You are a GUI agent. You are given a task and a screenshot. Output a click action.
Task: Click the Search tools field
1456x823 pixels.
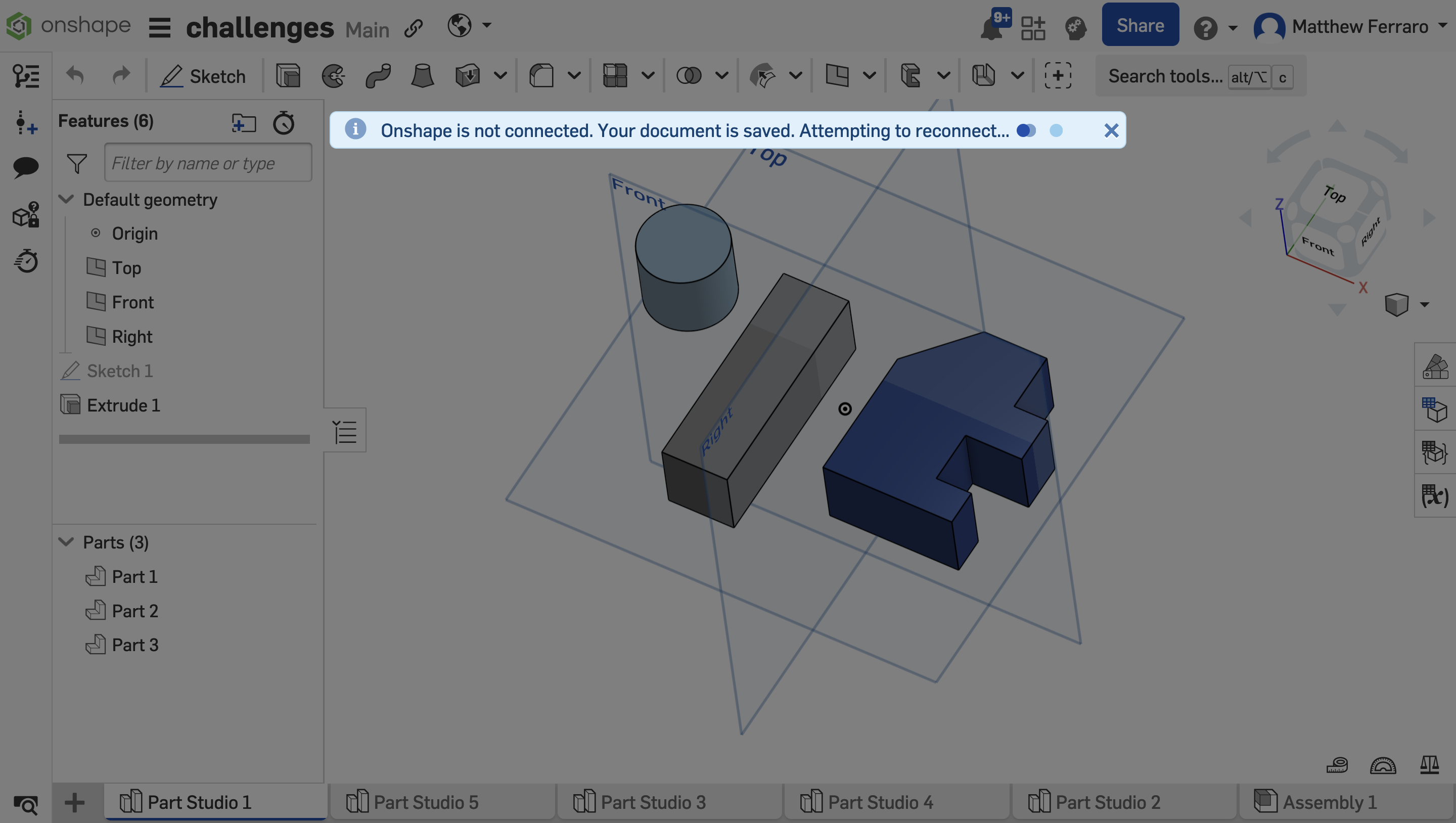pos(1201,76)
